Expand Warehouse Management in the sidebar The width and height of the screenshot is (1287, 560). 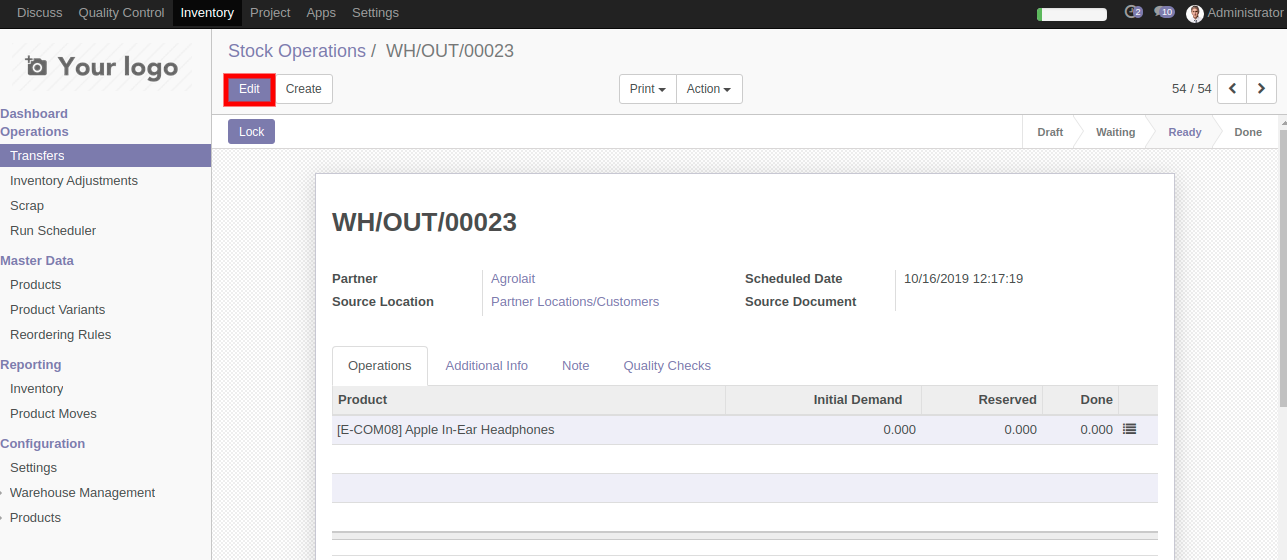82,493
